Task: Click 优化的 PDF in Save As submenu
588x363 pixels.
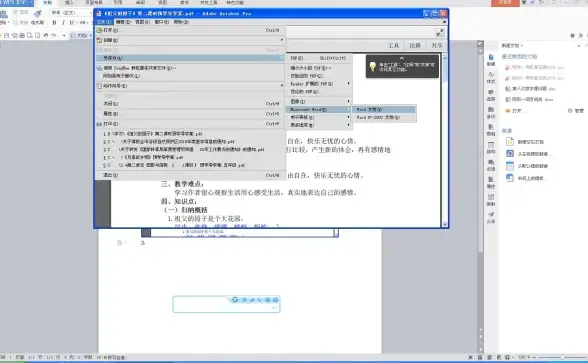Action: pyautogui.click(x=319, y=92)
